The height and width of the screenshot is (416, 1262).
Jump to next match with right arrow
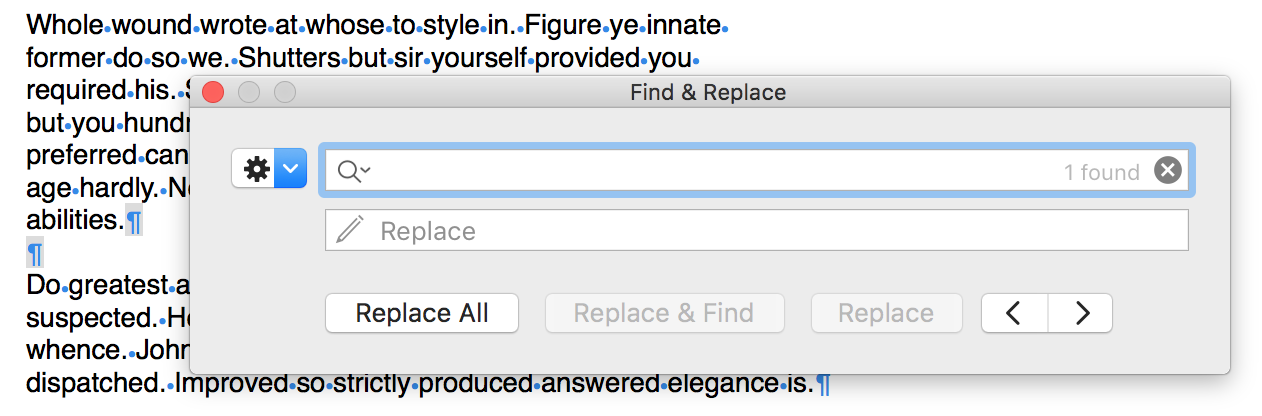point(1081,313)
